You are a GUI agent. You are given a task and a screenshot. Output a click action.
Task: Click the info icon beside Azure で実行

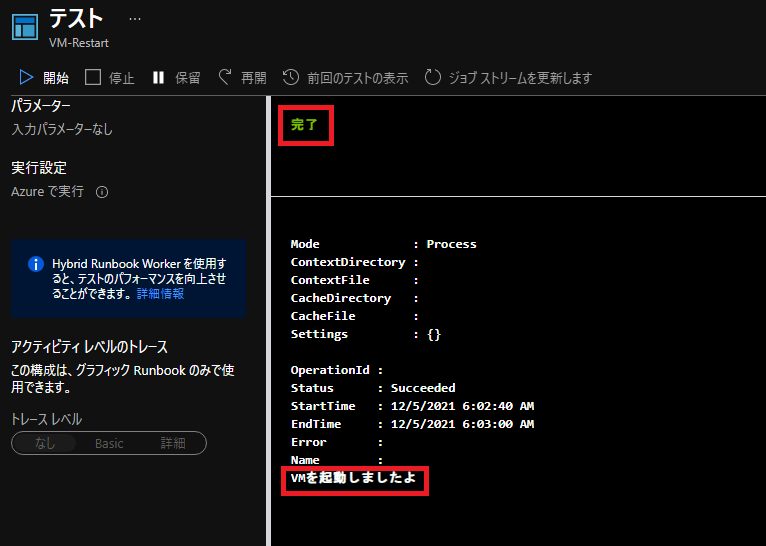(x=102, y=192)
